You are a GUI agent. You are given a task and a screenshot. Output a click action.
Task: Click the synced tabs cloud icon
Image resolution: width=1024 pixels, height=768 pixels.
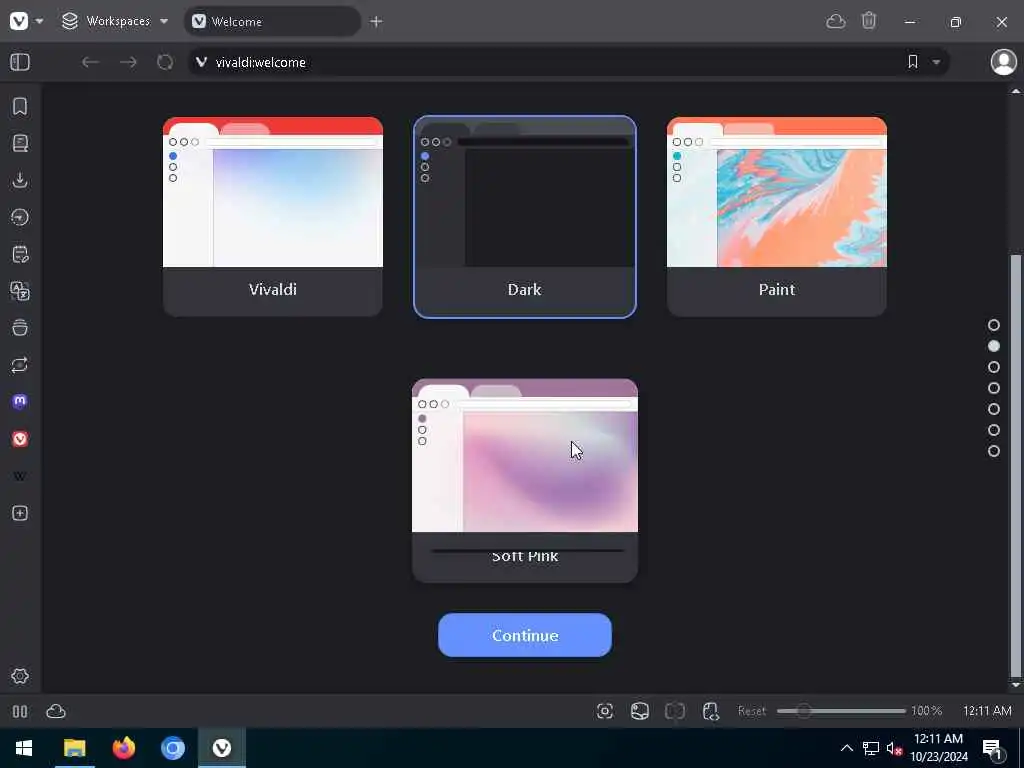[x=836, y=22]
